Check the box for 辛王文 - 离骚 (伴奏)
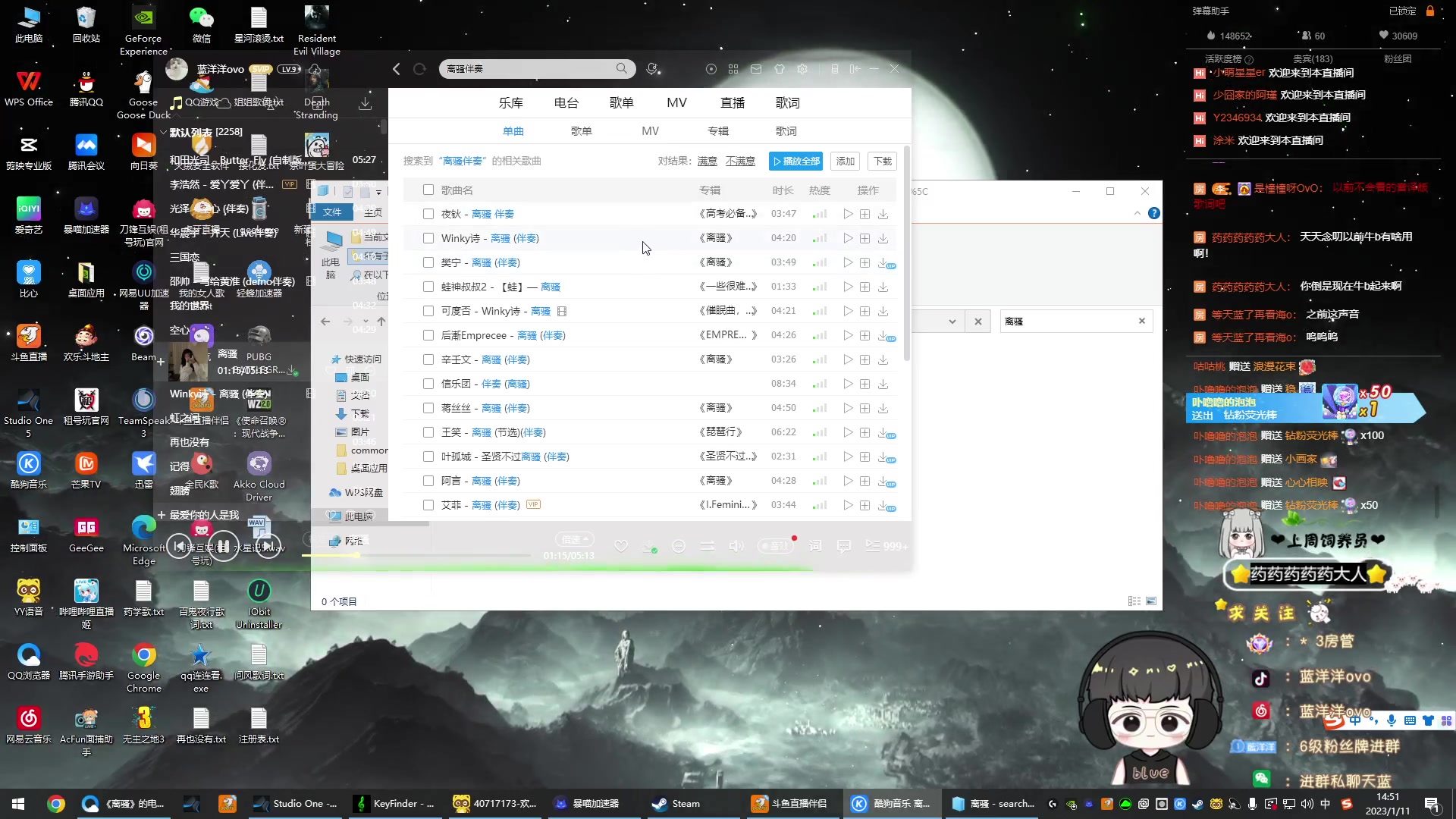 (x=428, y=360)
